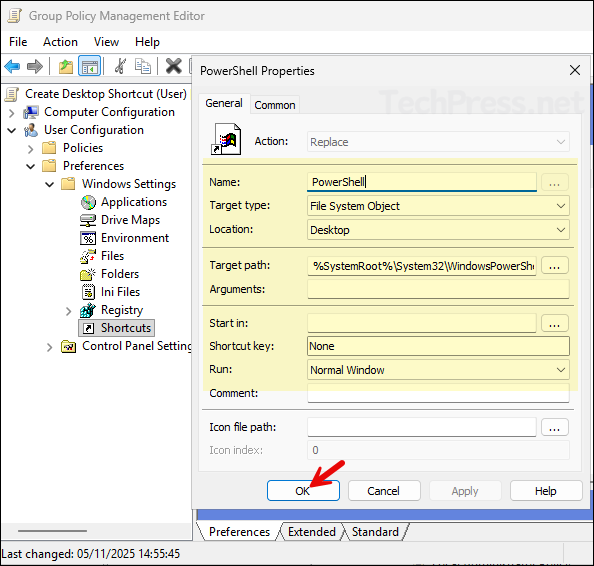The image size is (594, 566).
Task: Switch to the Extended bottom tab
Action: pos(312,532)
